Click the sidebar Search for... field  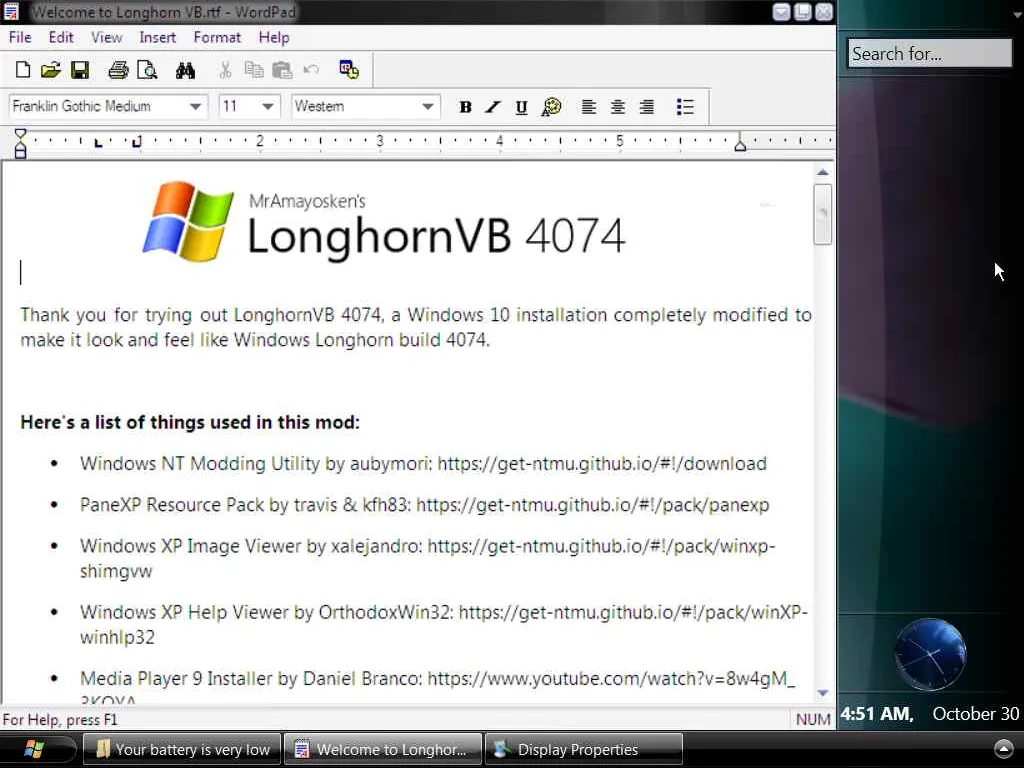[x=930, y=54]
